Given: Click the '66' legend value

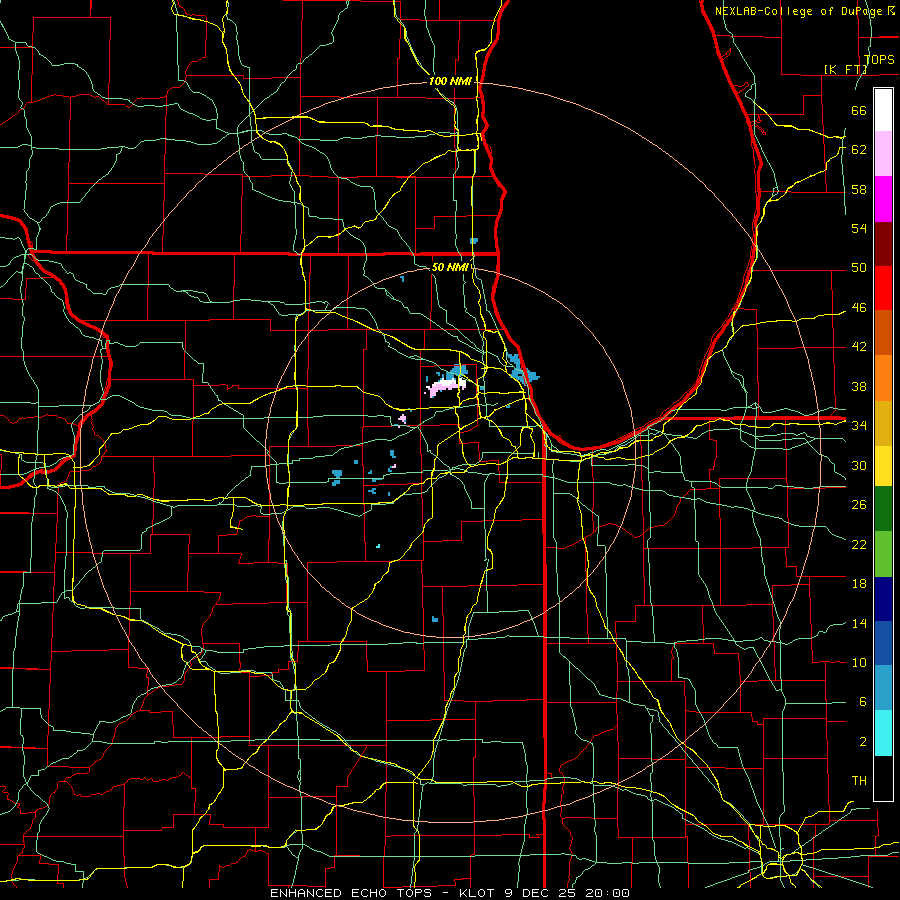Looking at the screenshot, I should (x=859, y=110).
